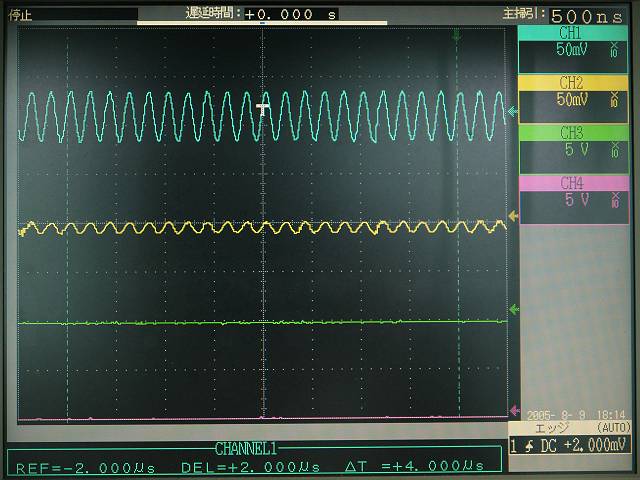Click the delay time +0.000 s field
This screenshot has height=480, width=640.
pyautogui.click(x=290, y=14)
